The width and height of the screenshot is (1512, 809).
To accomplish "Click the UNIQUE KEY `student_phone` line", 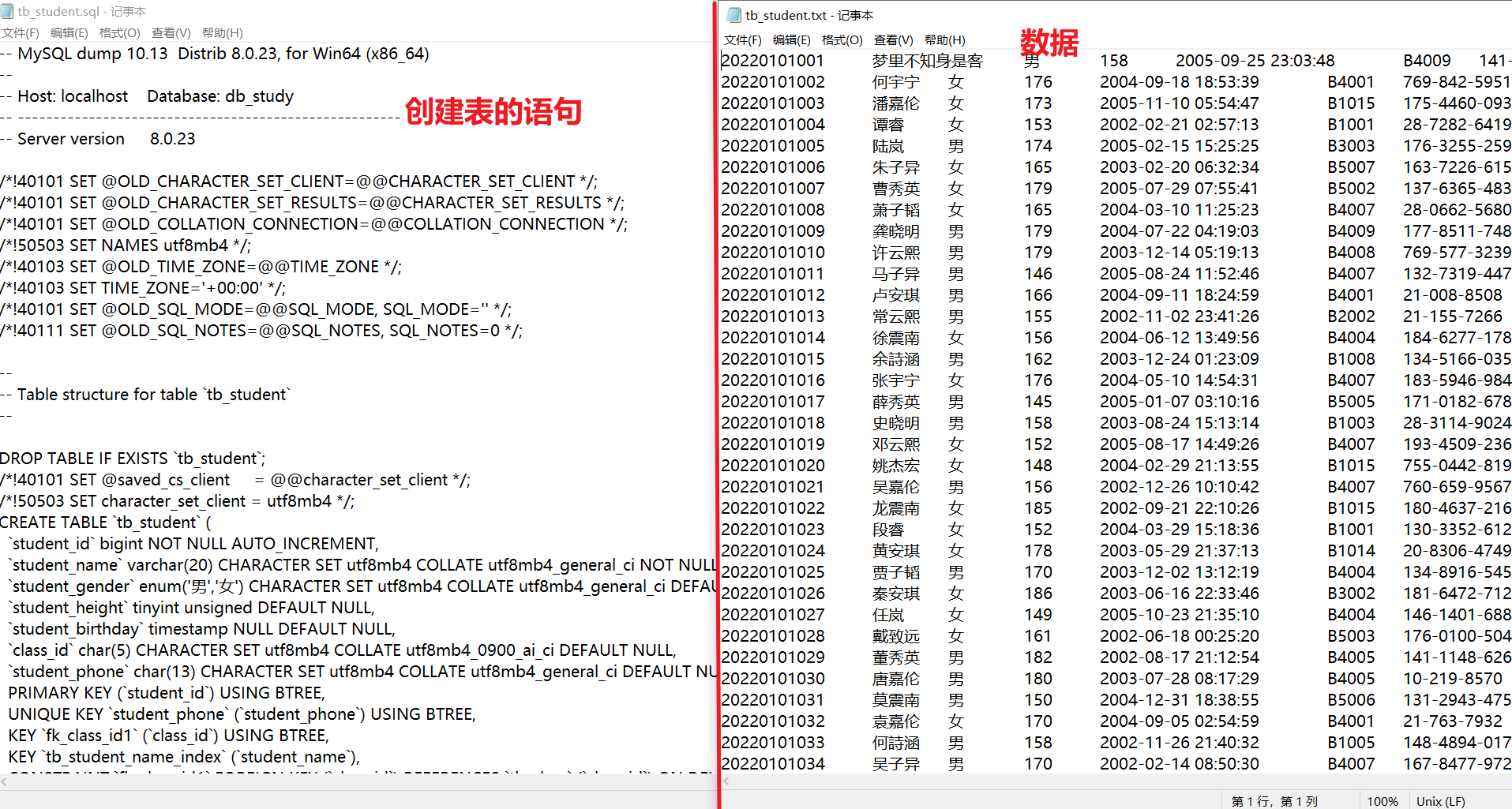I will tap(242, 714).
